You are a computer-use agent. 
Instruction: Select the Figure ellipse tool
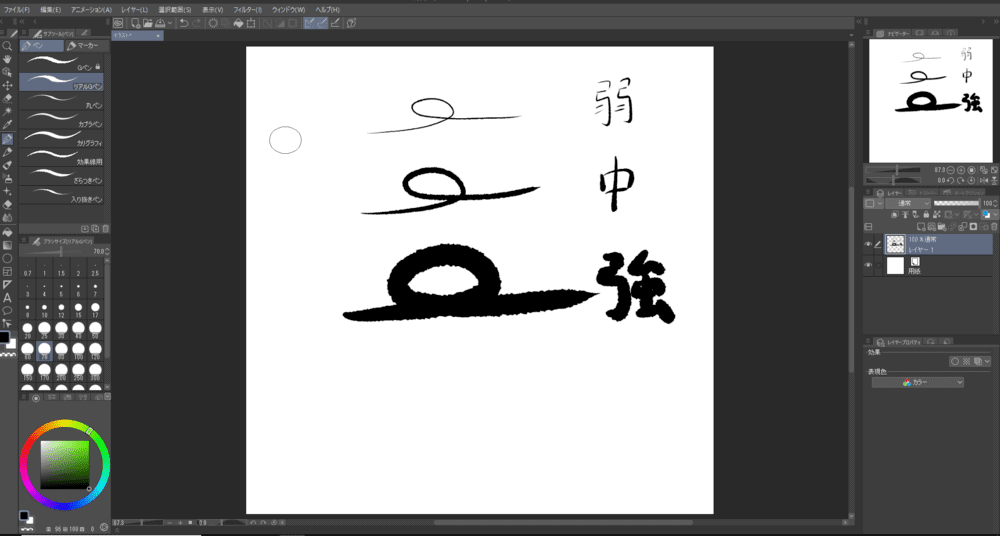[7, 258]
